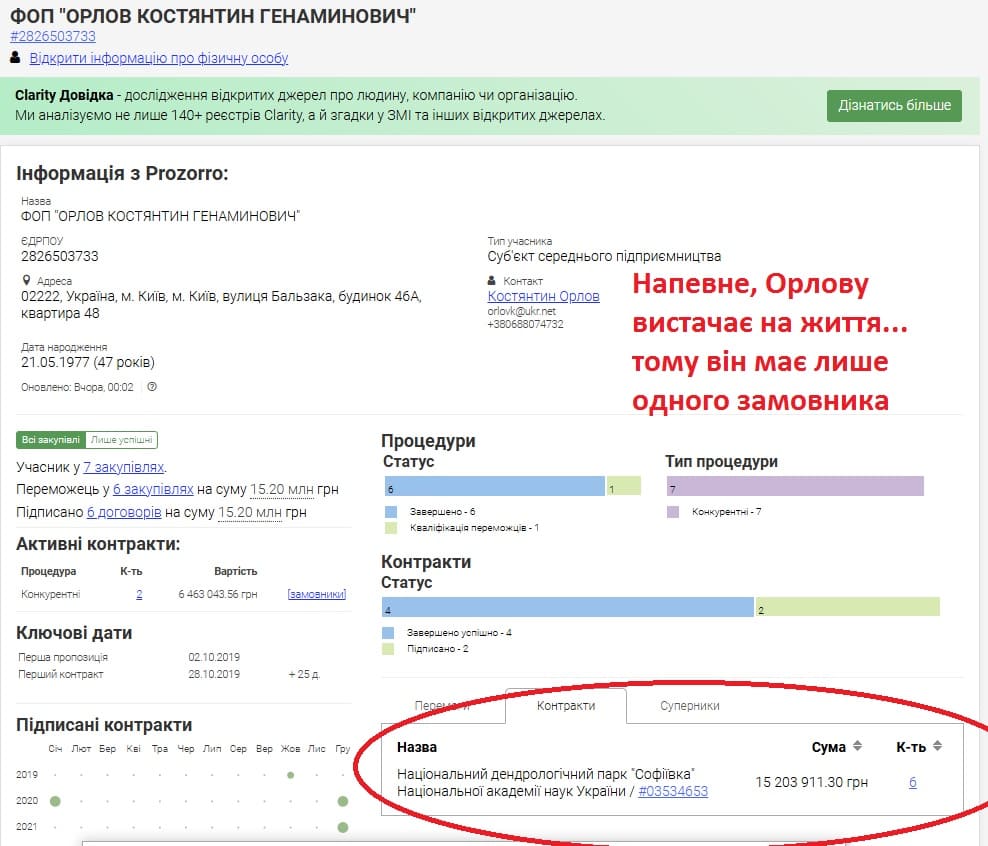Click the contact person icon next to Контакт
The height and width of the screenshot is (846, 988).
tap(493, 281)
